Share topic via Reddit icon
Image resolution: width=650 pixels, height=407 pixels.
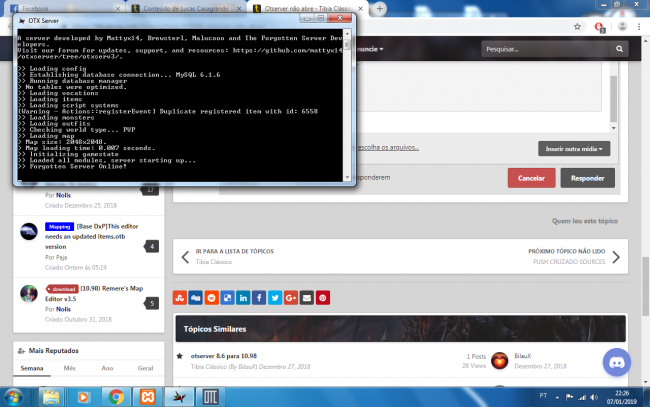pyautogui.click(x=212, y=297)
